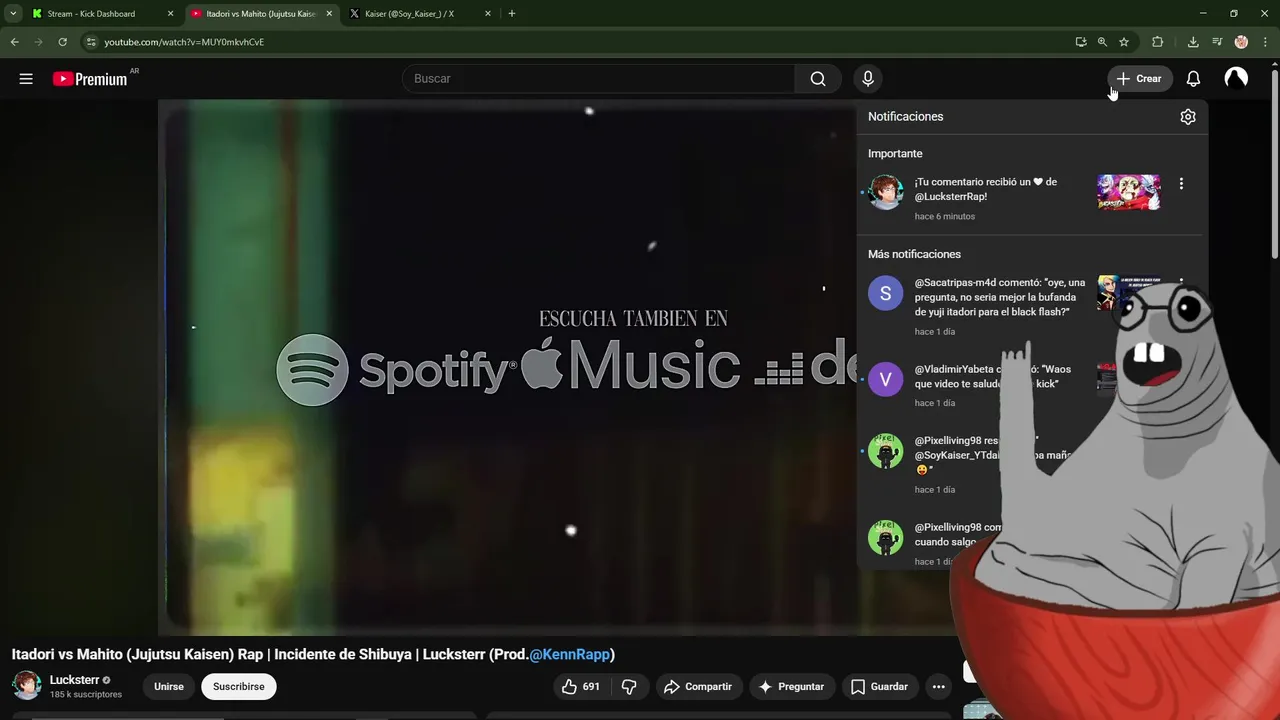Open options for LucksterrRap heart notification
1280x720 pixels.
tap(1181, 184)
